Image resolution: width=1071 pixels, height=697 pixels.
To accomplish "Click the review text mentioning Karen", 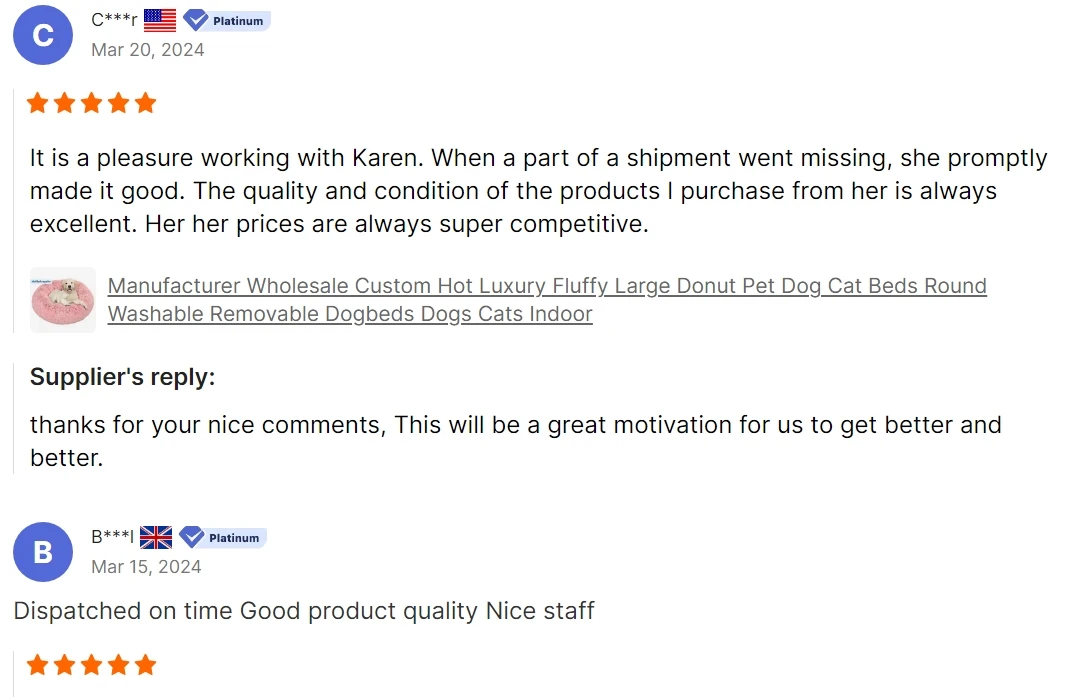I will (538, 190).
